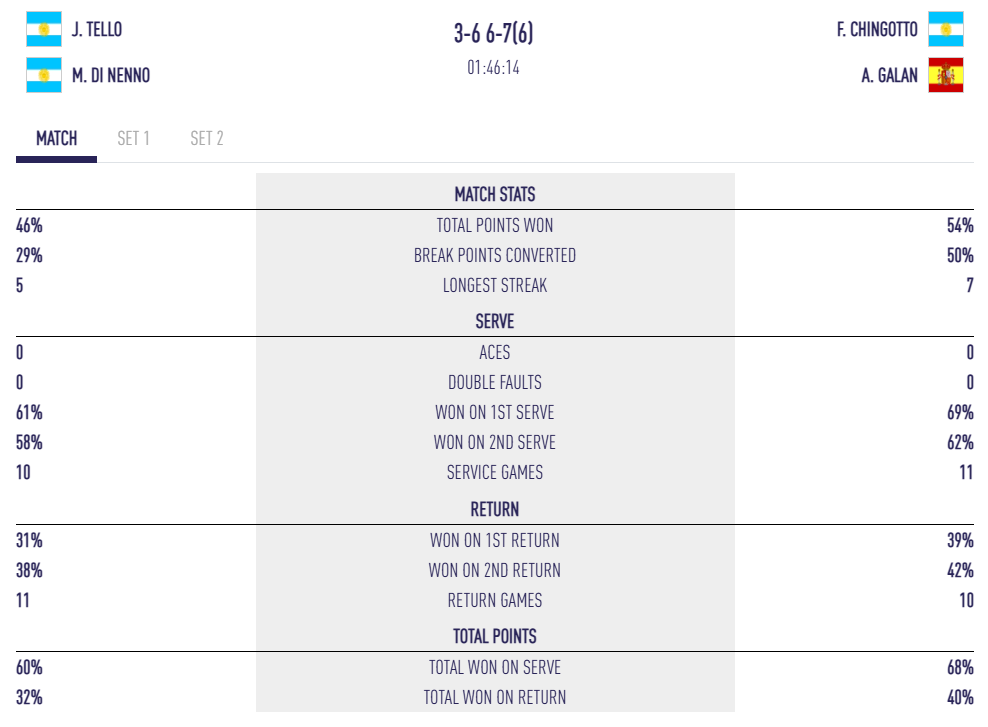
Task: Click the SERVE section header
Action: pos(495,322)
